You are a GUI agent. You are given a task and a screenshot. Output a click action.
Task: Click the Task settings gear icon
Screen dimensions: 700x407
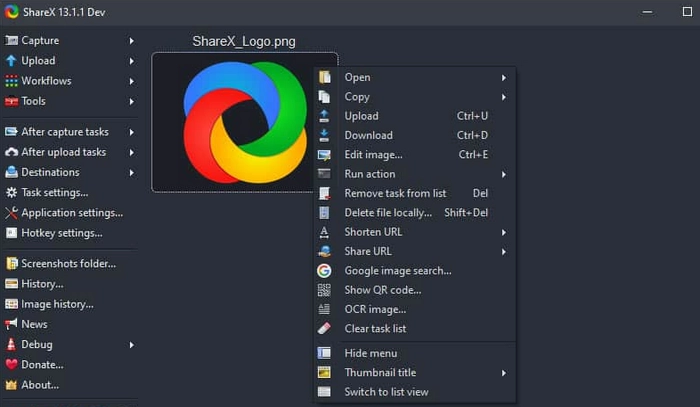click(x=11, y=192)
